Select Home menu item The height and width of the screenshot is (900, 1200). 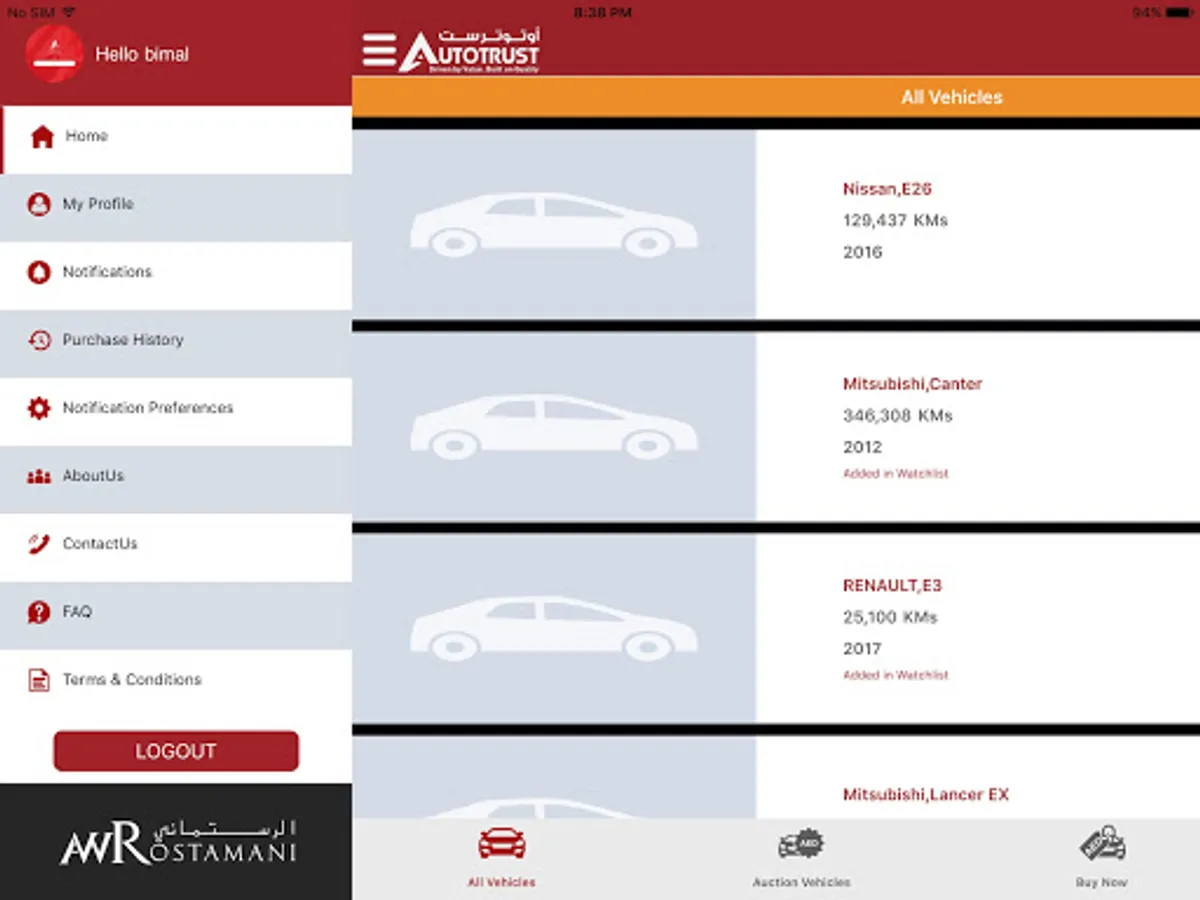[x=176, y=138]
